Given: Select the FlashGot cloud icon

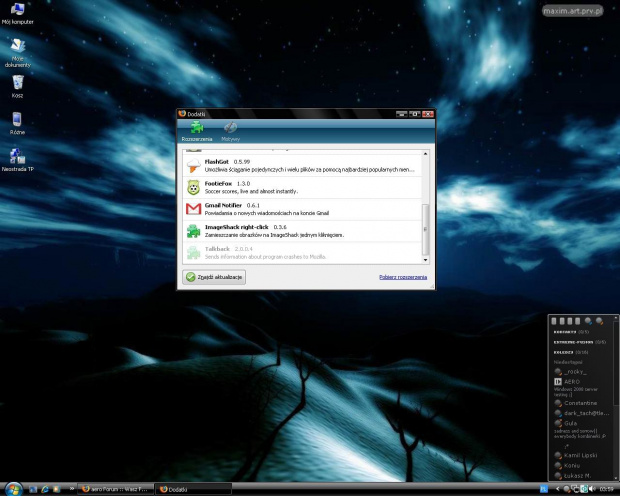Looking at the screenshot, I should [193, 165].
